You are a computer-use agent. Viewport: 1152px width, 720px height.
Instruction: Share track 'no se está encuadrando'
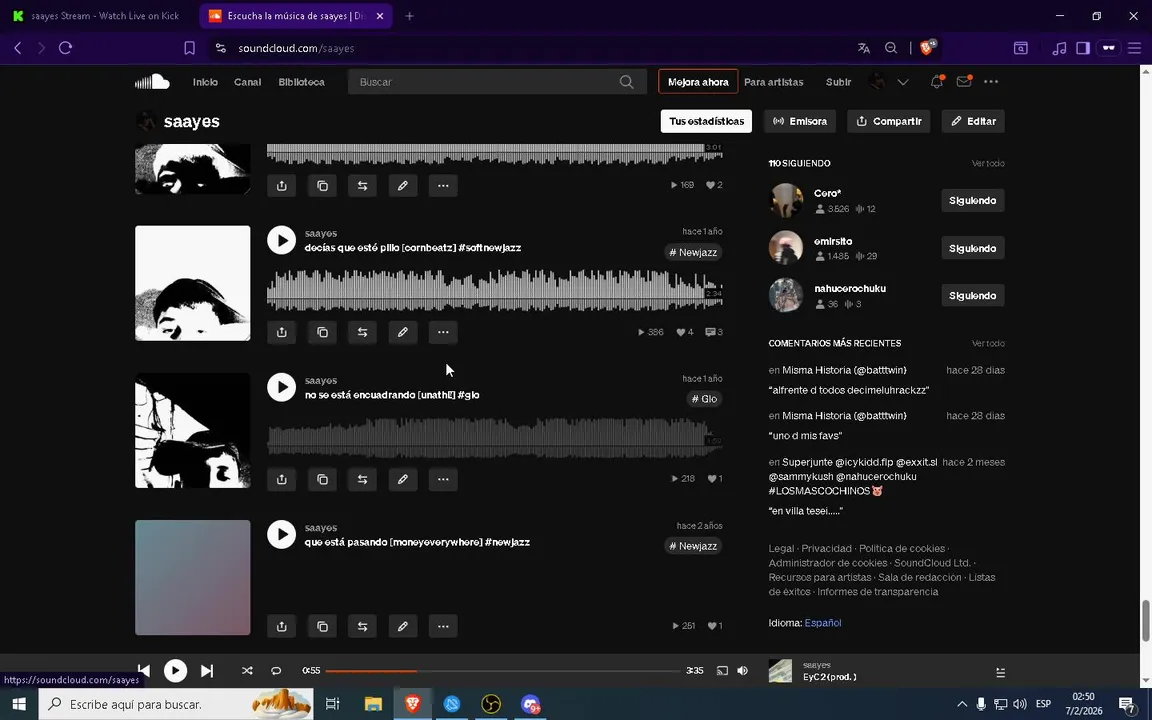[x=281, y=479]
